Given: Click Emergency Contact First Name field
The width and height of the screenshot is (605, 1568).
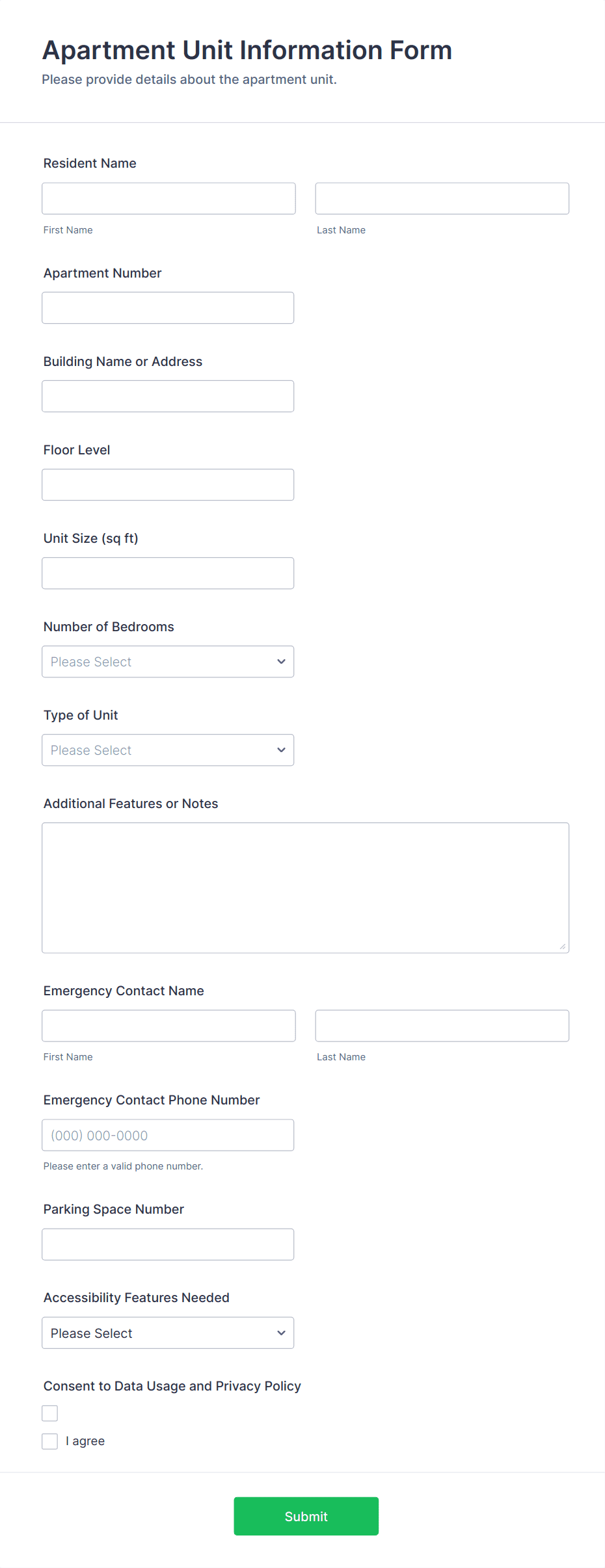Looking at the screenshot, I should [168, 1025].
